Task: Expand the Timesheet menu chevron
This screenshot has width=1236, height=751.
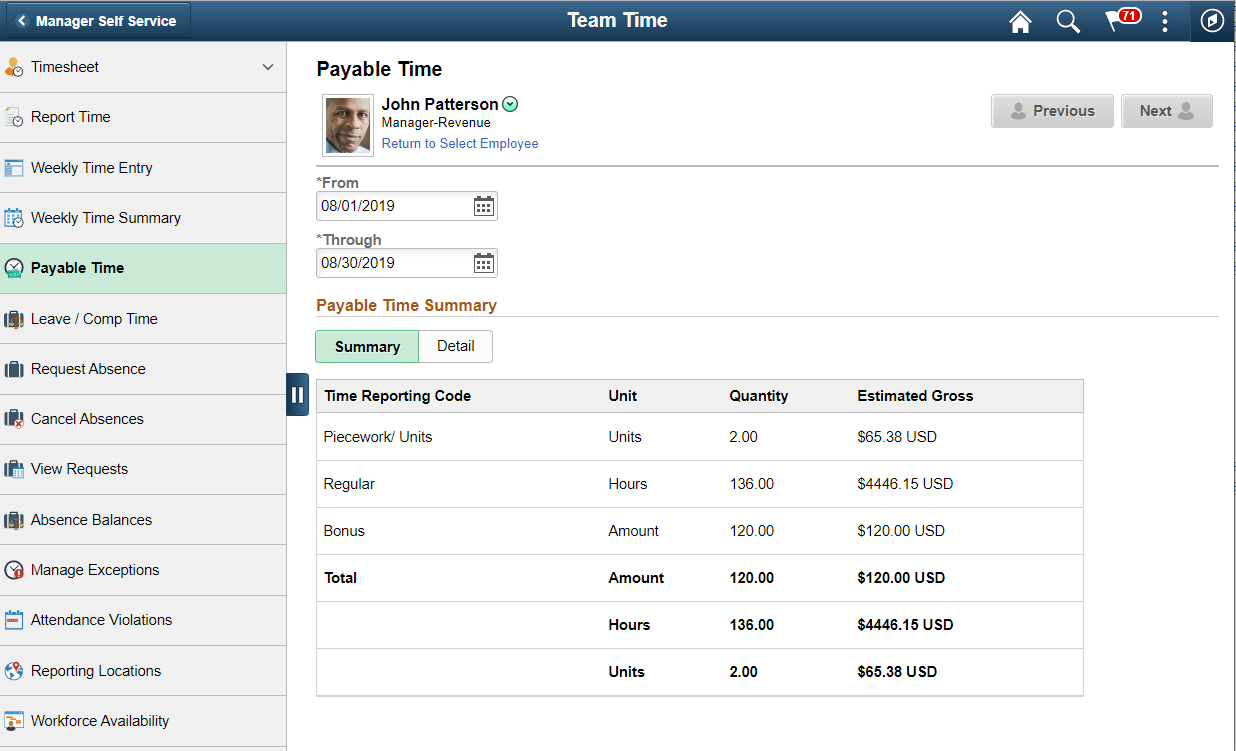Action: [x=268, y=67]
